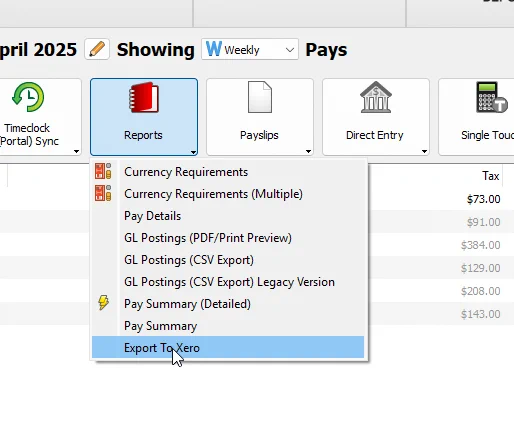
Task: Click the Payslips page icon
Action: 260,97
